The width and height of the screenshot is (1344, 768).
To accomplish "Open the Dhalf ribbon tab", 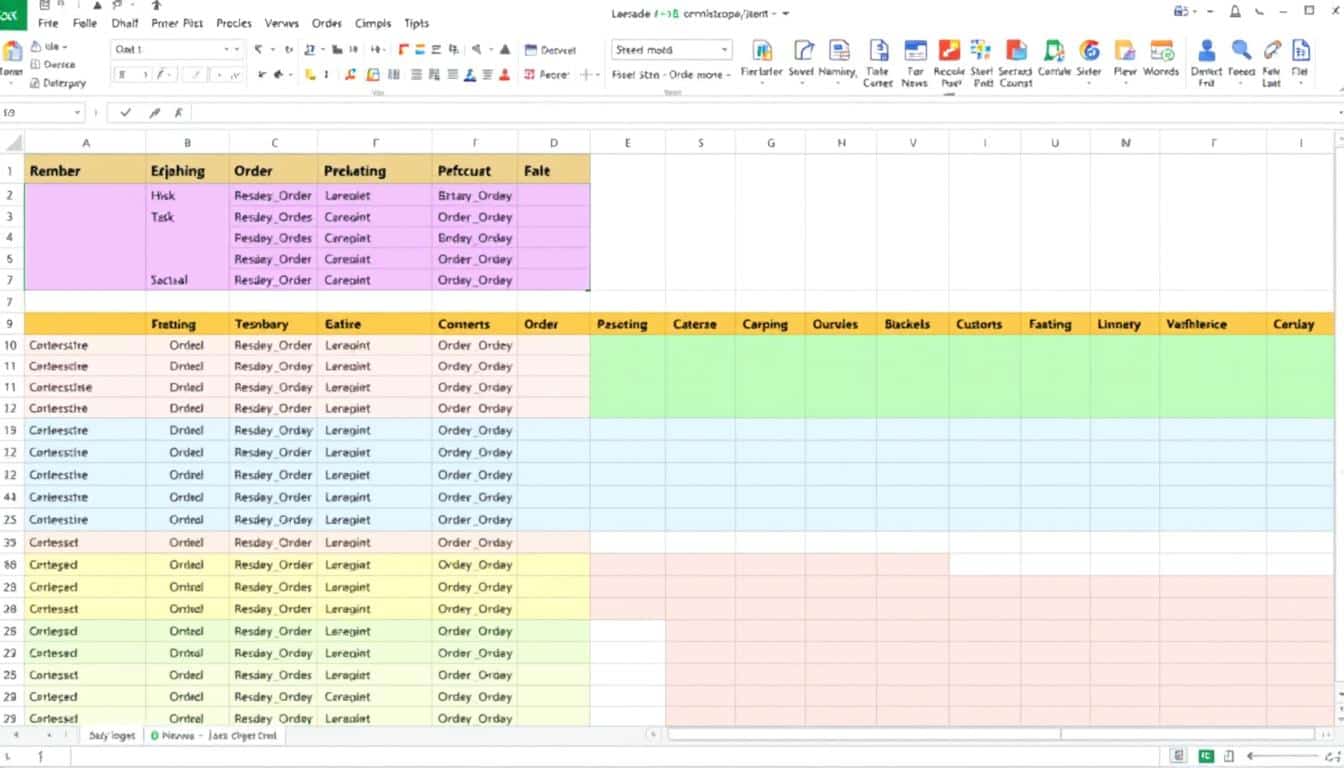I will coord(125,23).
